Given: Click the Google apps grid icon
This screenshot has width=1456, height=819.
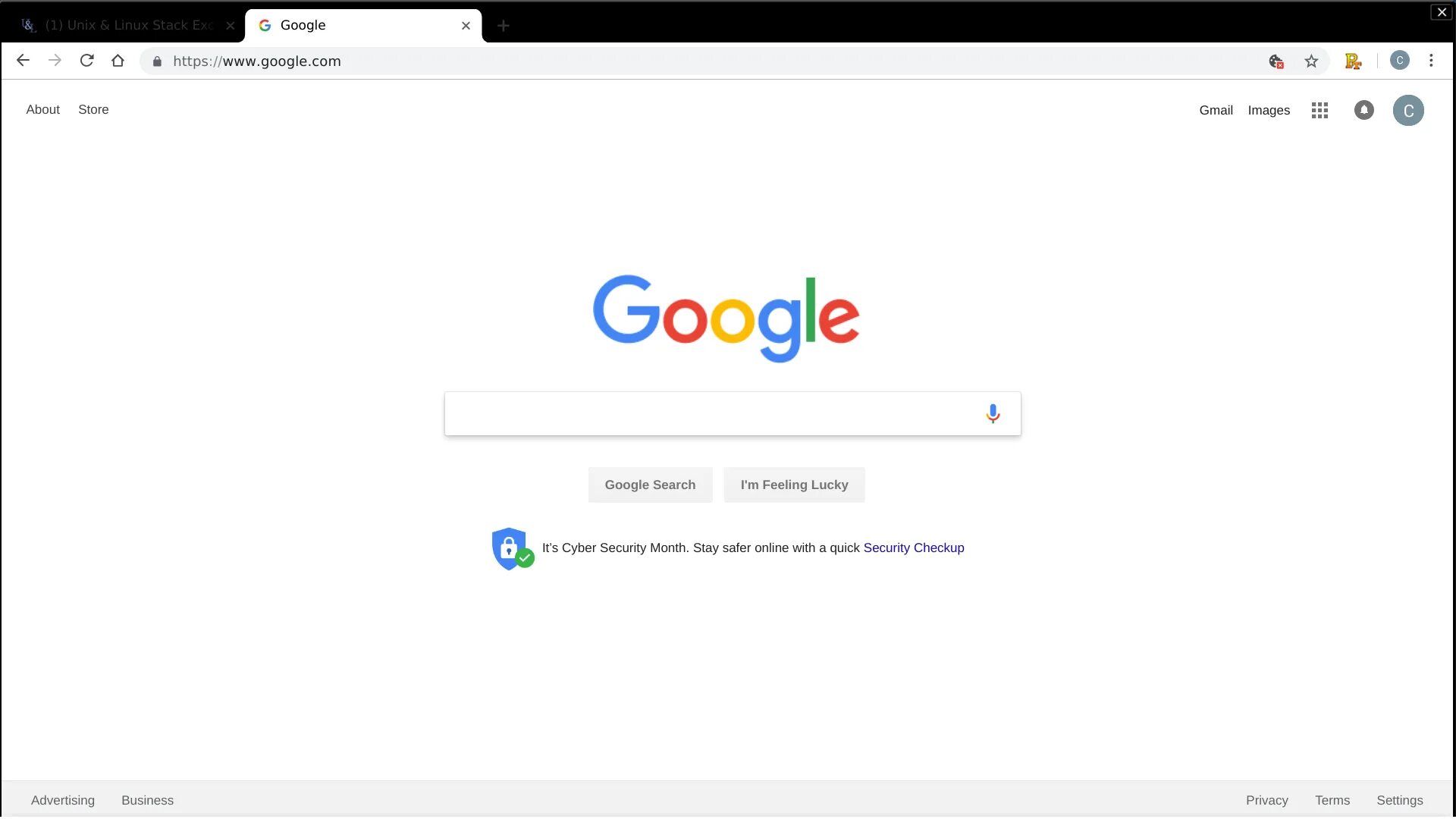Looking at the screenshot, I should [x=1319, y=110].
